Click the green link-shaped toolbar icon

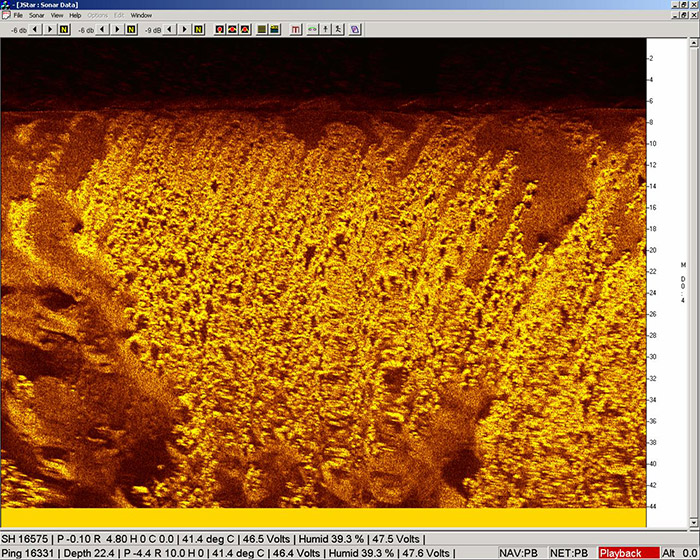311,29
